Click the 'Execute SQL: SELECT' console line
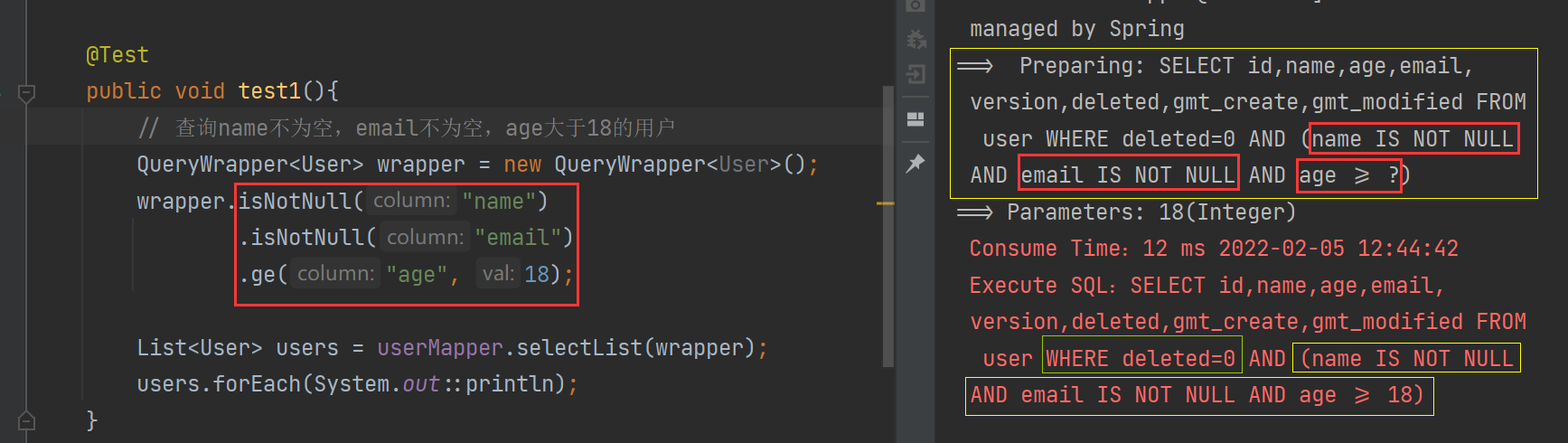This screenshot has height=443, width=1568. 1207,286
